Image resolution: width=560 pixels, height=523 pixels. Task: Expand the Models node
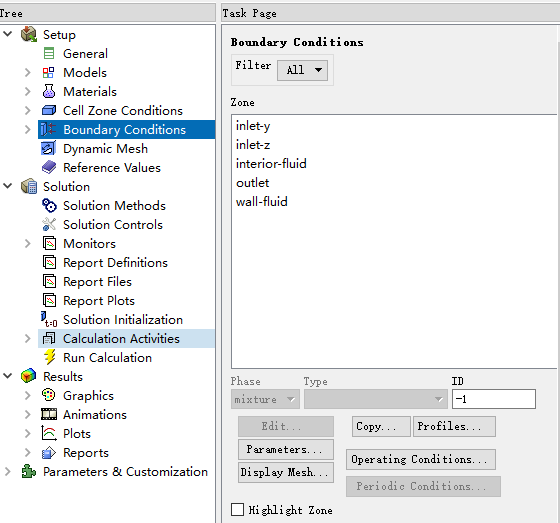[x=28, y=73]
